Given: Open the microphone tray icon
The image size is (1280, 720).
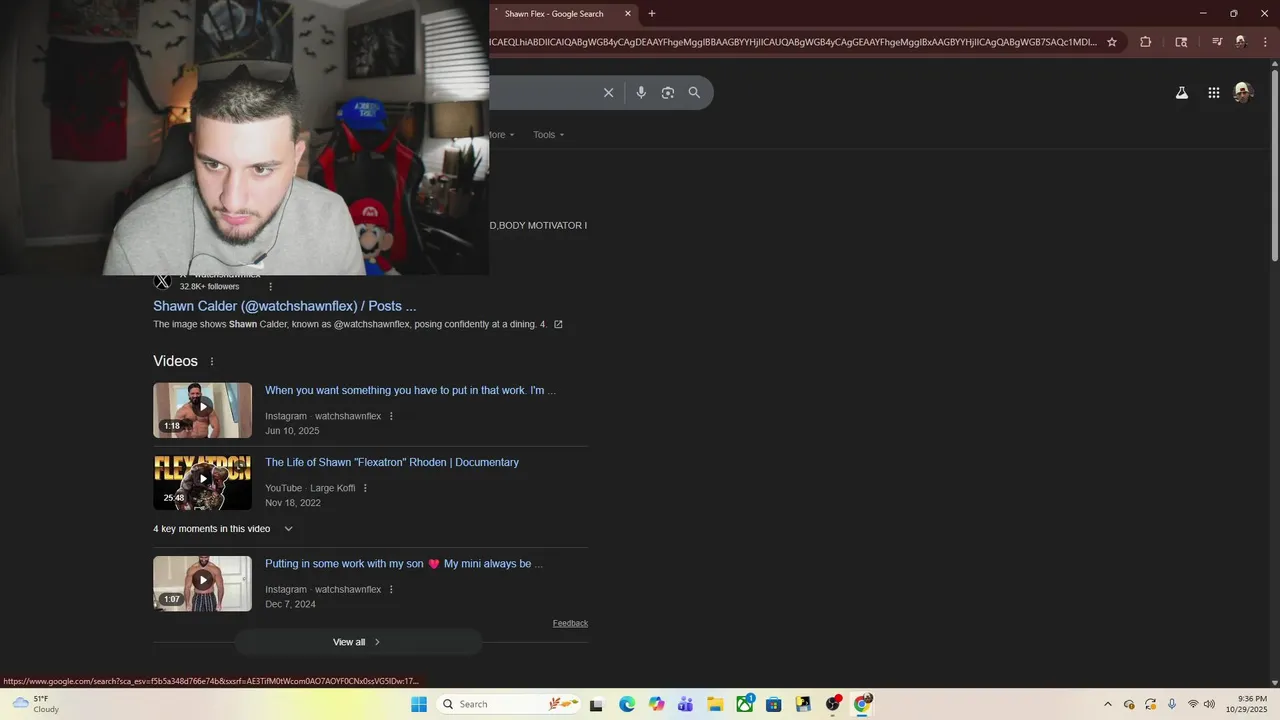Looking at the screenshot, I should click(1172, 704).
